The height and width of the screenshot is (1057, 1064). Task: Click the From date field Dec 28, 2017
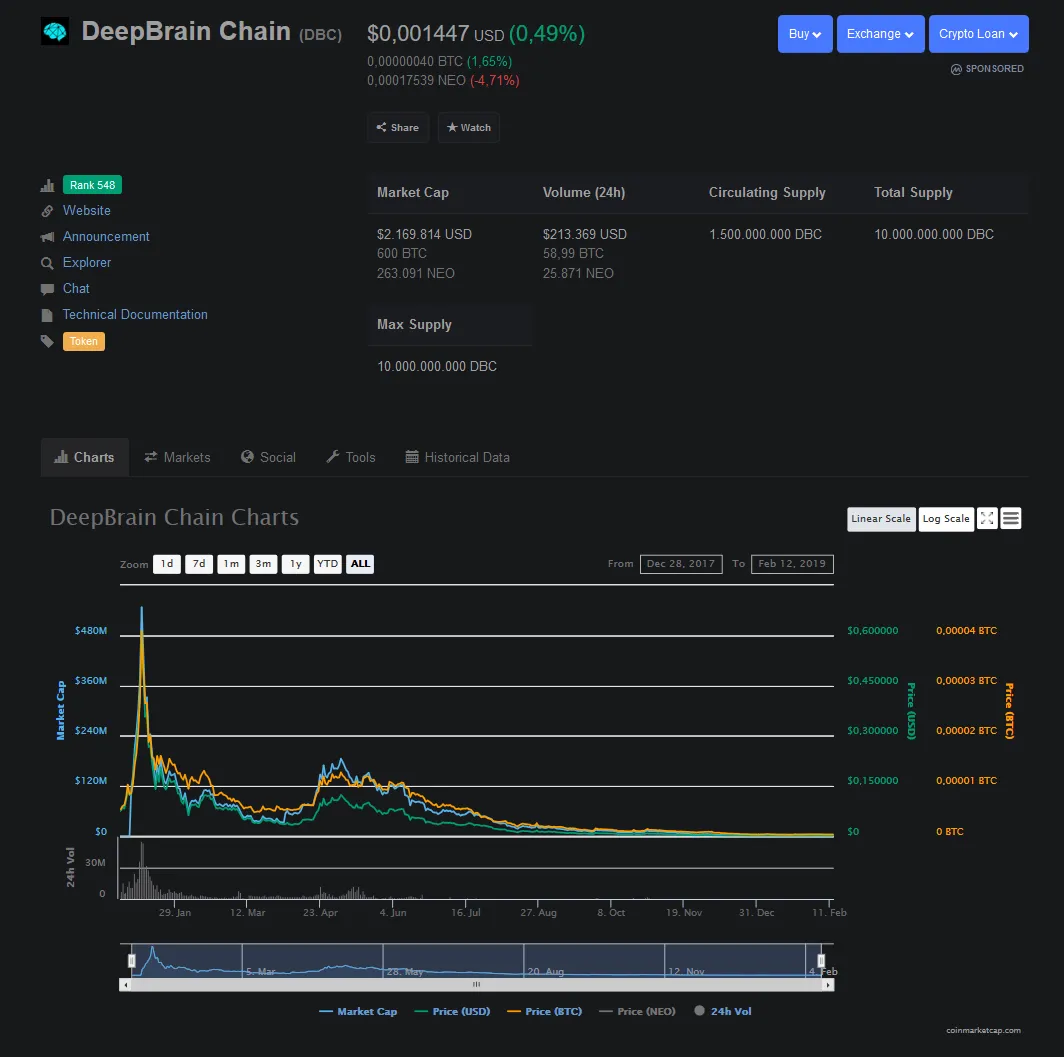(681, 564)
